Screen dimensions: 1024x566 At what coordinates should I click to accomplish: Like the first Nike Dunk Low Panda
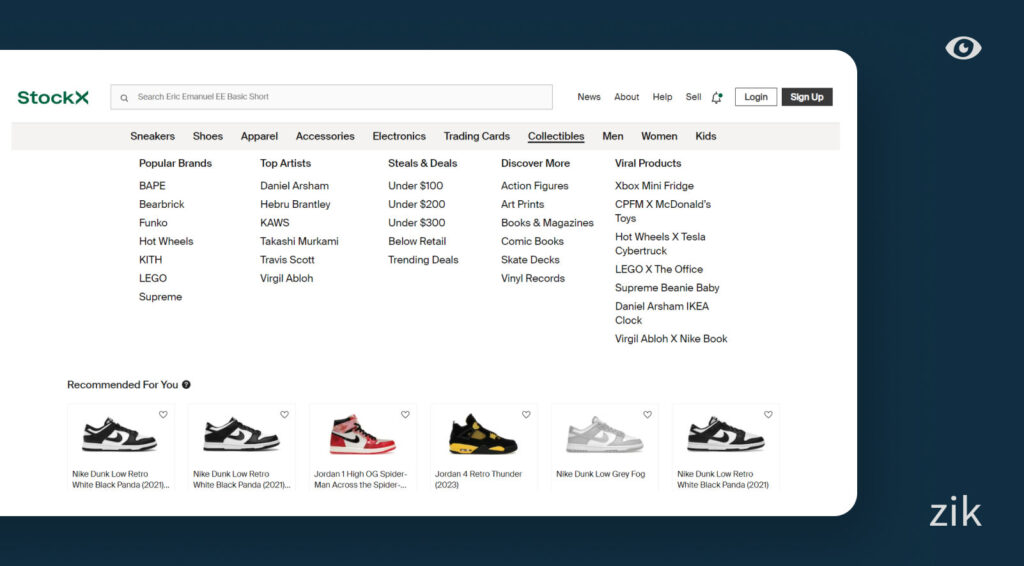point(163,414)
